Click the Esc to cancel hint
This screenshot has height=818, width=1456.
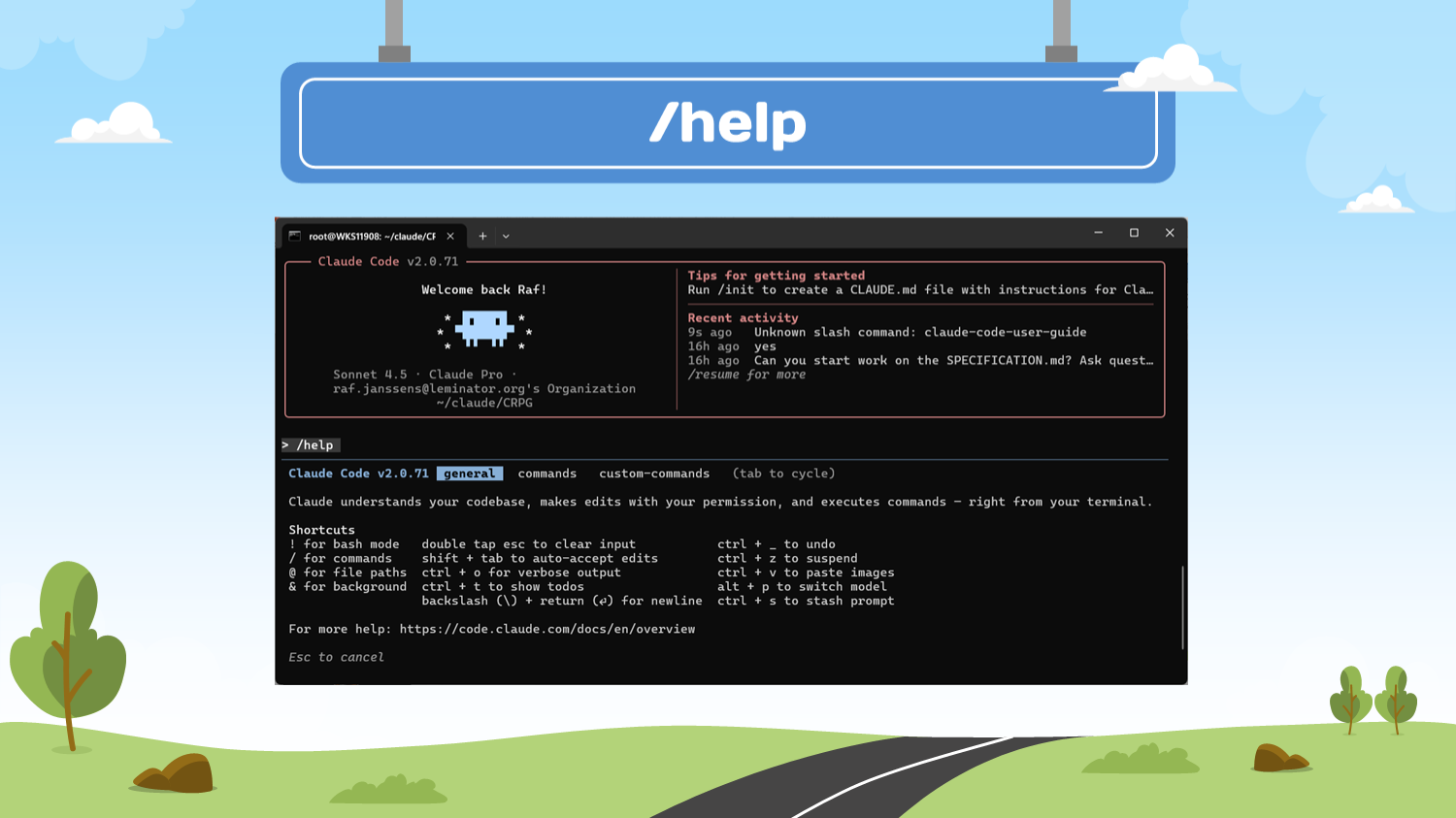(x=336, y=657)
